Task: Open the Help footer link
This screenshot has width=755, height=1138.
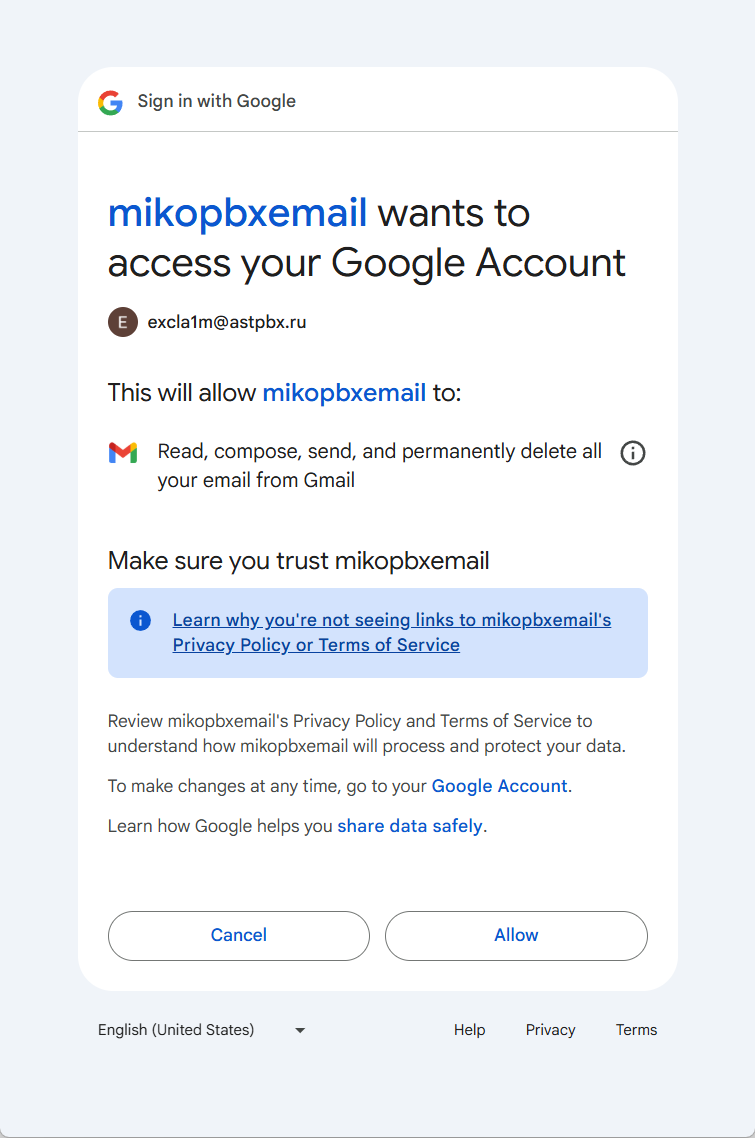Action: [x=469, y=1030]
